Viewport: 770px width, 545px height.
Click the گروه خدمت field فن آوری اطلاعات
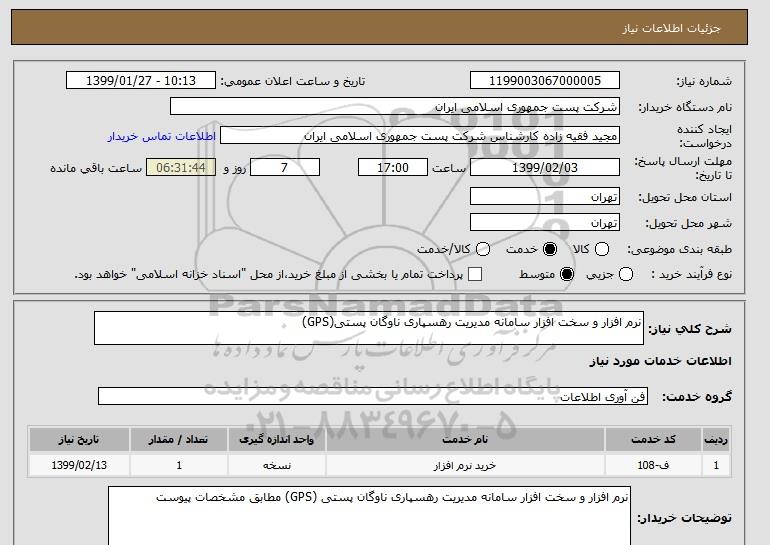point(373,396)
